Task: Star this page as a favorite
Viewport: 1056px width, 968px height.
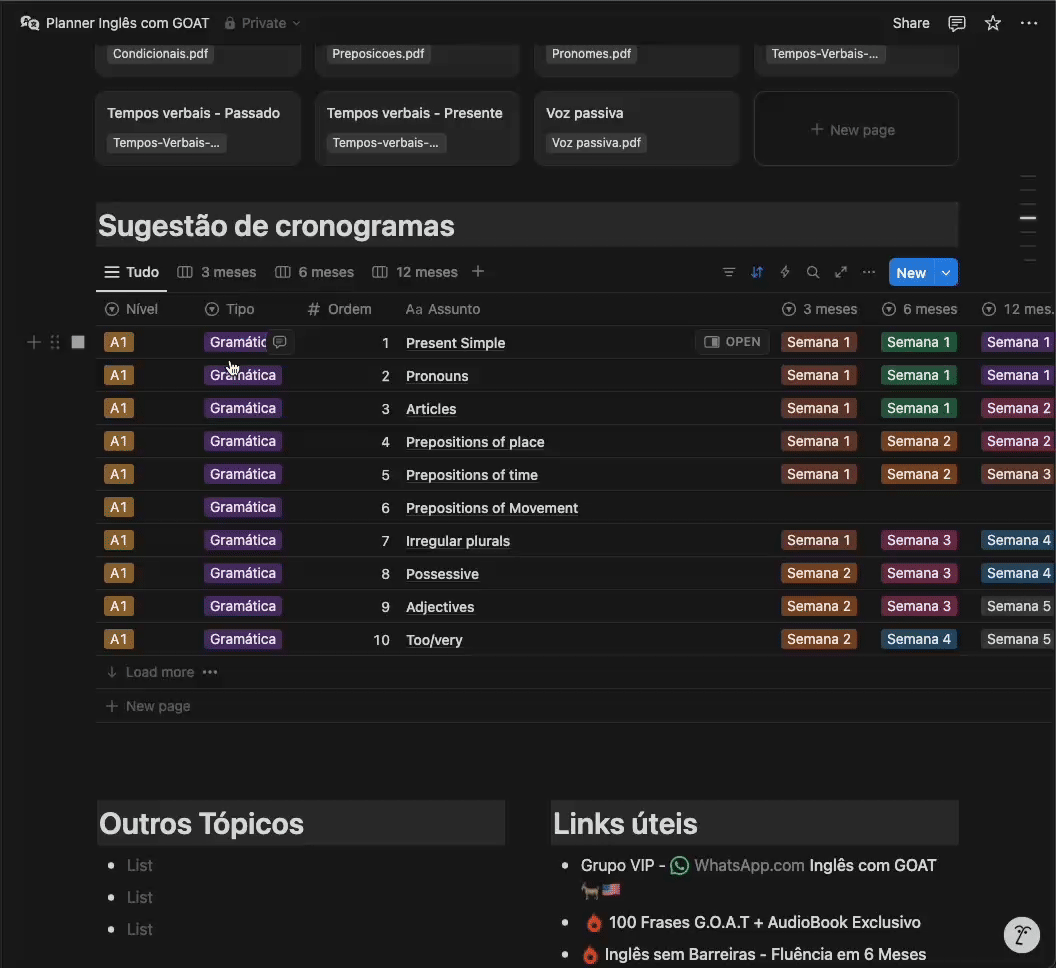Action: click(x=993, y=23)
